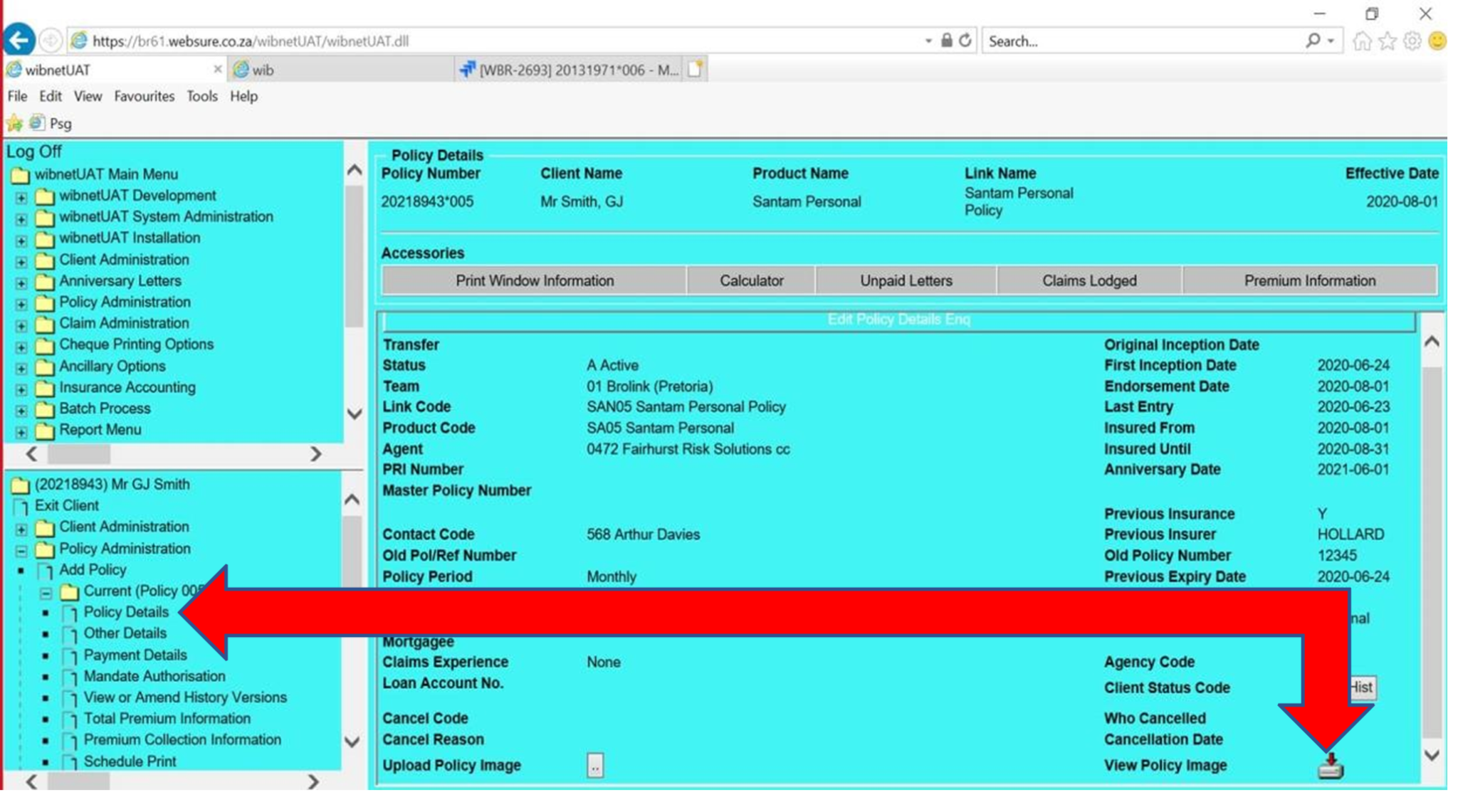Click scroll-down arrow of policy details pane

click(1432, 755)
